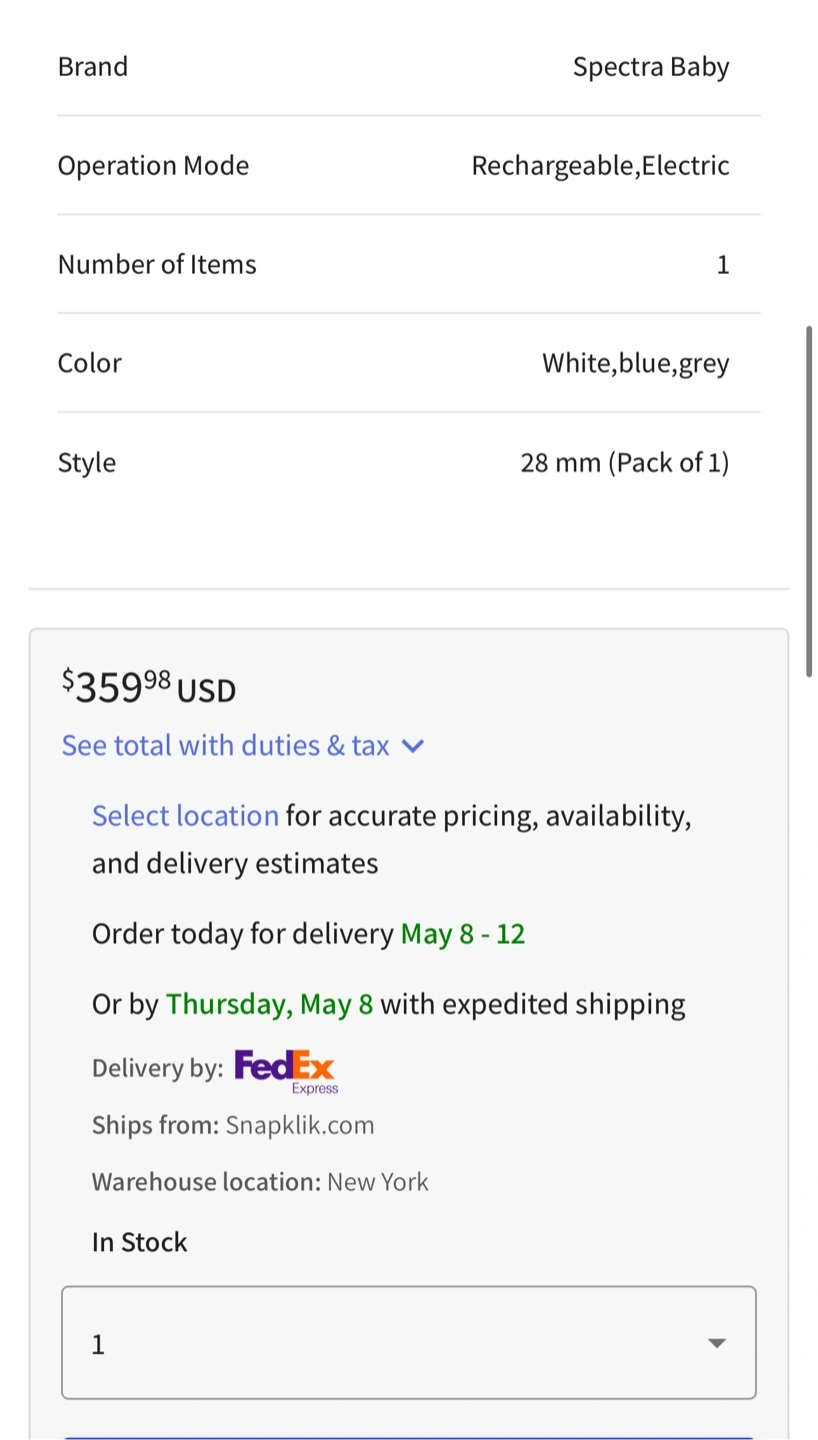
Task: Click the Rechargeable,Electric value
Action: (600, 166)
